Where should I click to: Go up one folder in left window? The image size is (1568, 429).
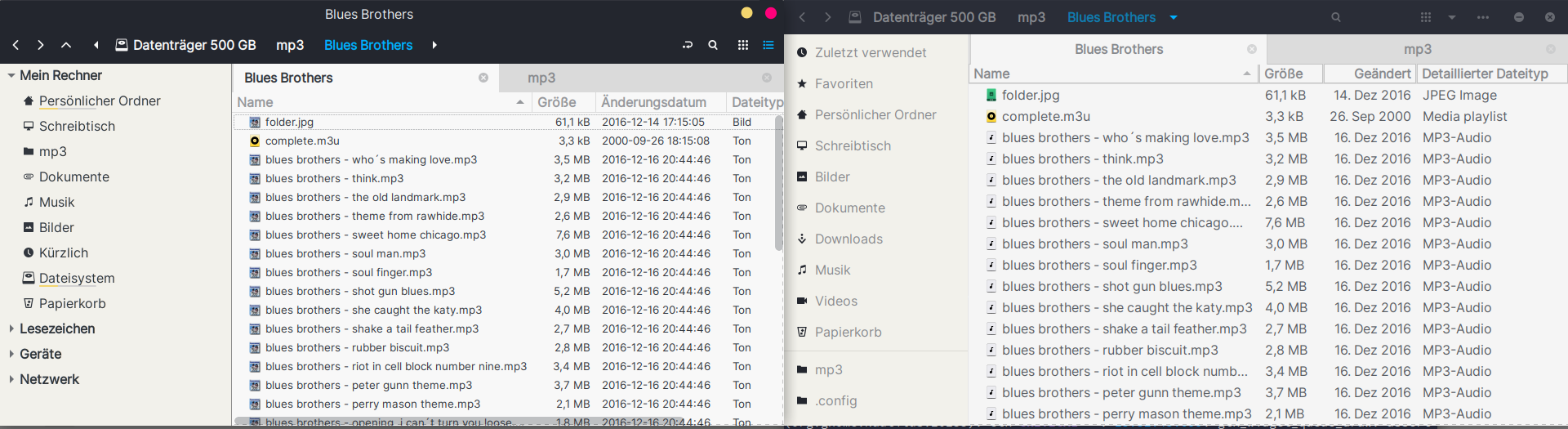(66, 46)
